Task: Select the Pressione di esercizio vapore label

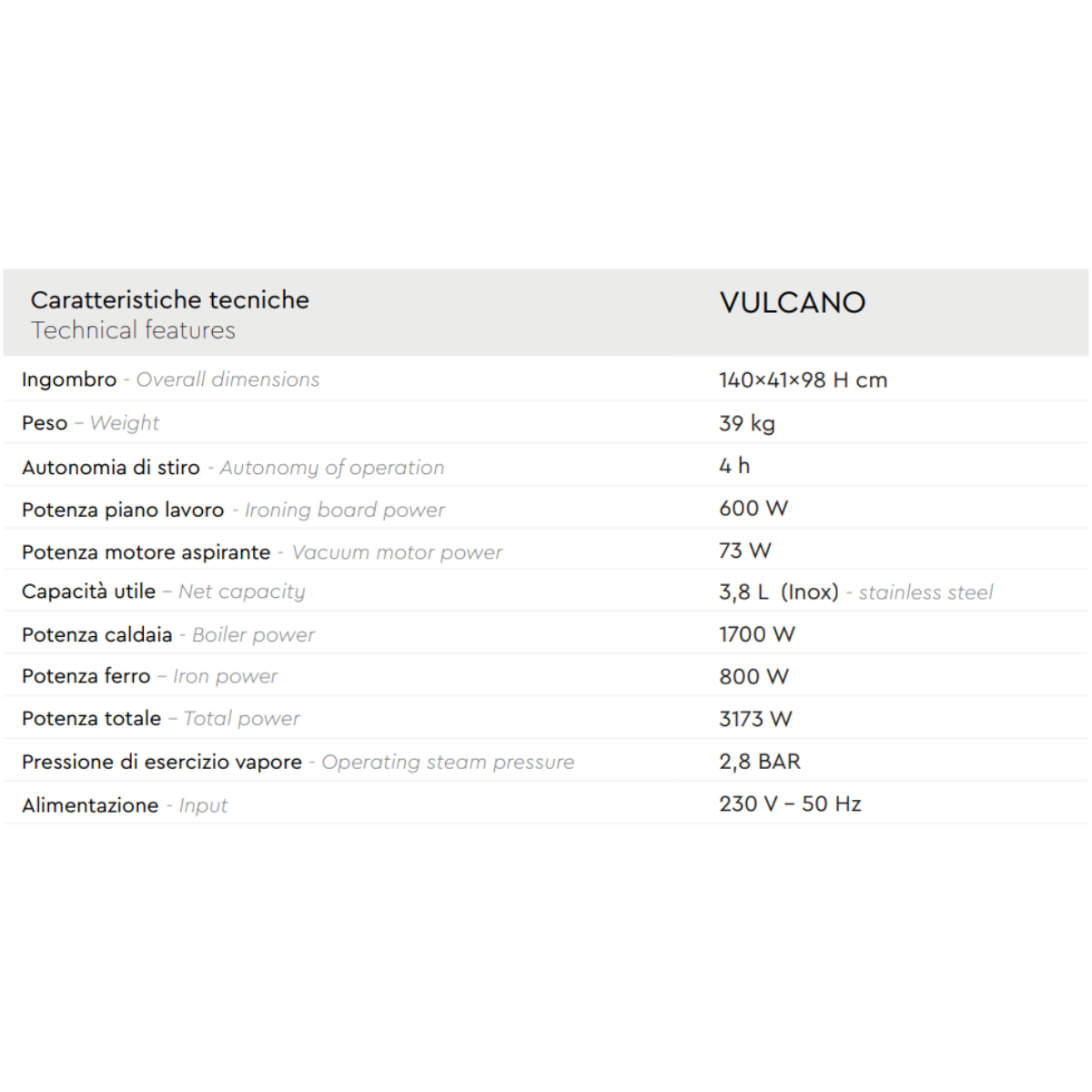Action: [x=298, y=763]
